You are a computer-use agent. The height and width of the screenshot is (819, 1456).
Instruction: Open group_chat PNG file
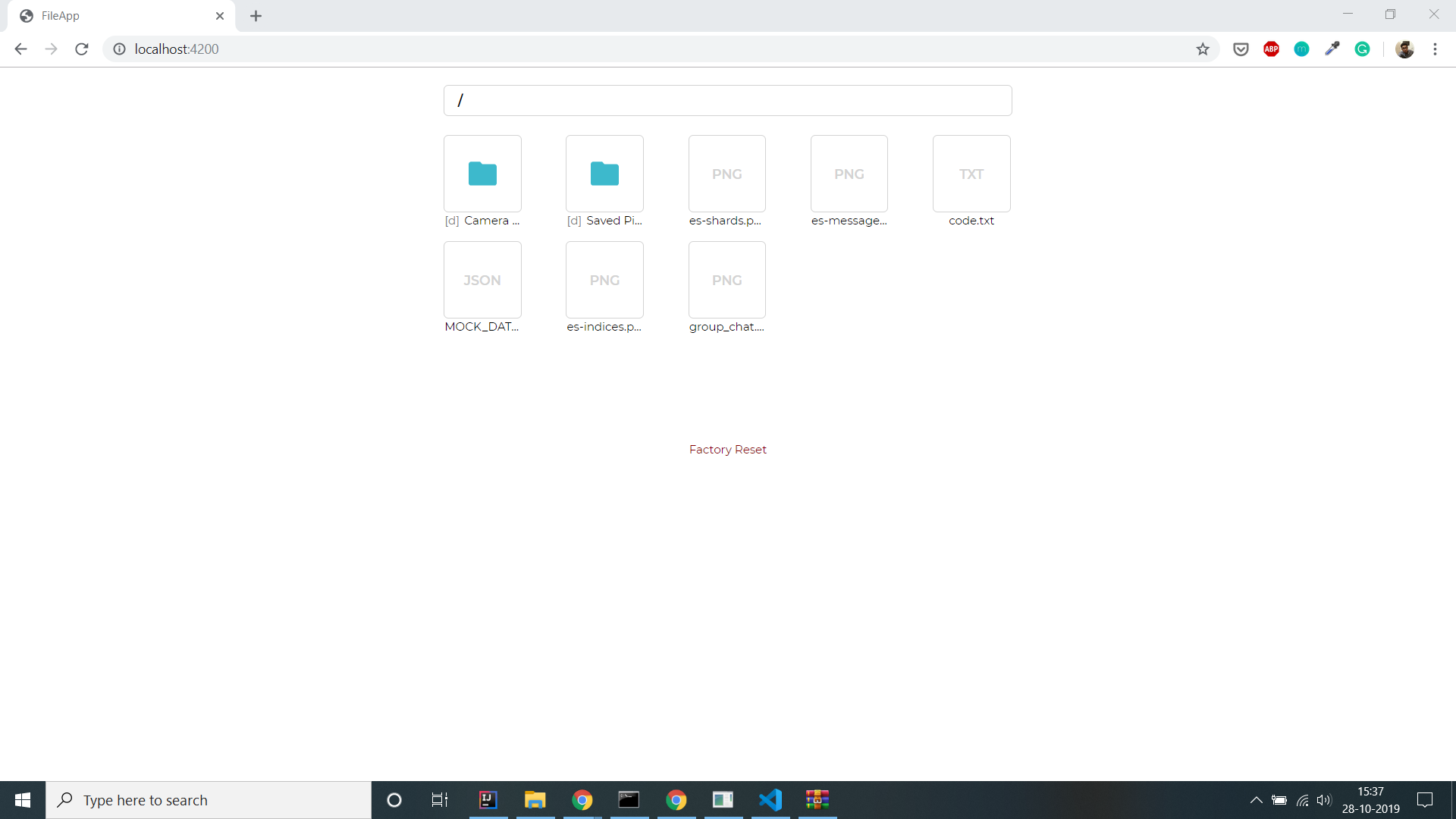(727, 280)
